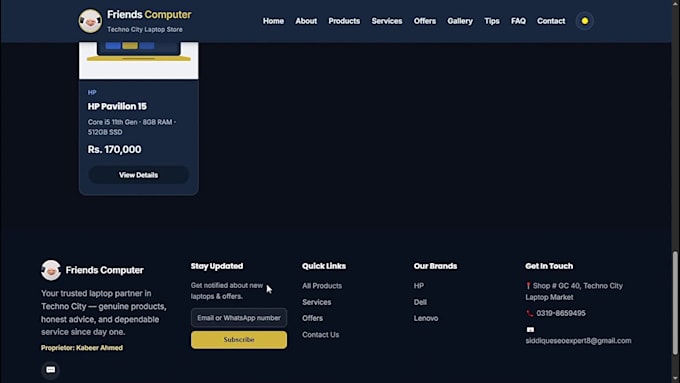Click the Stay Updated heading
Screen dimensions: 680x383
tap(217, 266)
